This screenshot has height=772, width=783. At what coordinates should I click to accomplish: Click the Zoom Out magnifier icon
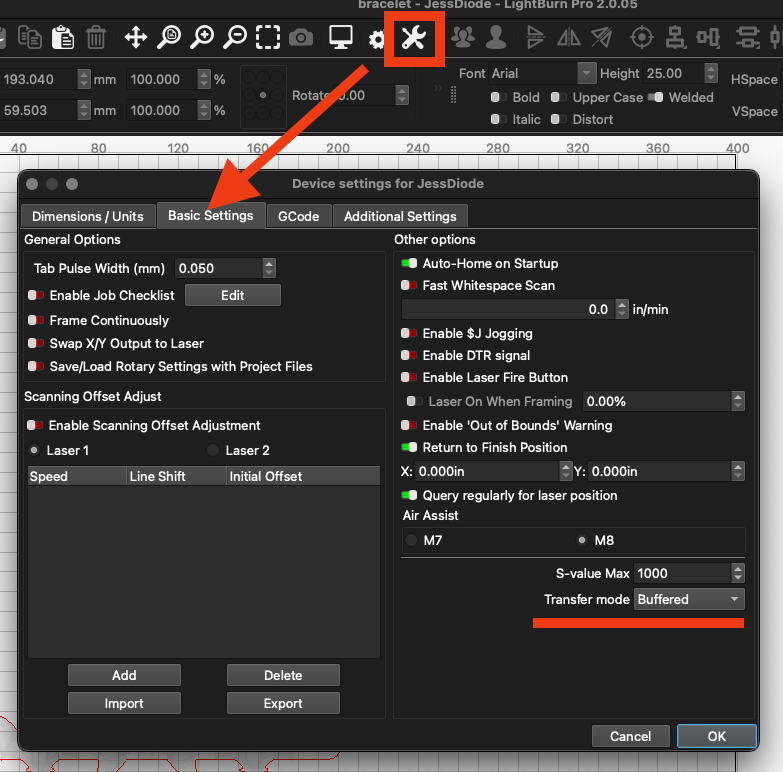[x=235, y=39]
